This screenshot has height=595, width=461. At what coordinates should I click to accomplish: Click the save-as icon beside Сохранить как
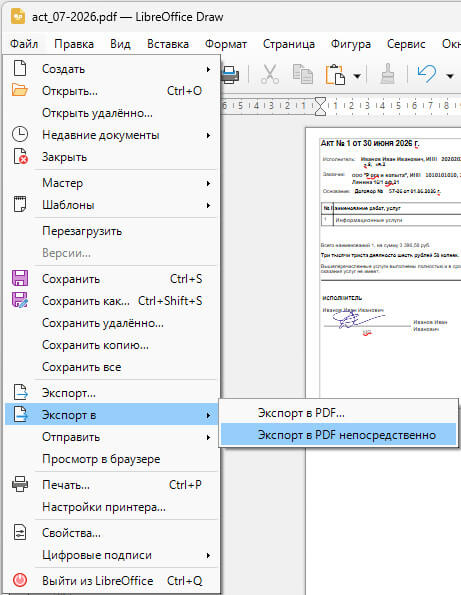(20, 300)
